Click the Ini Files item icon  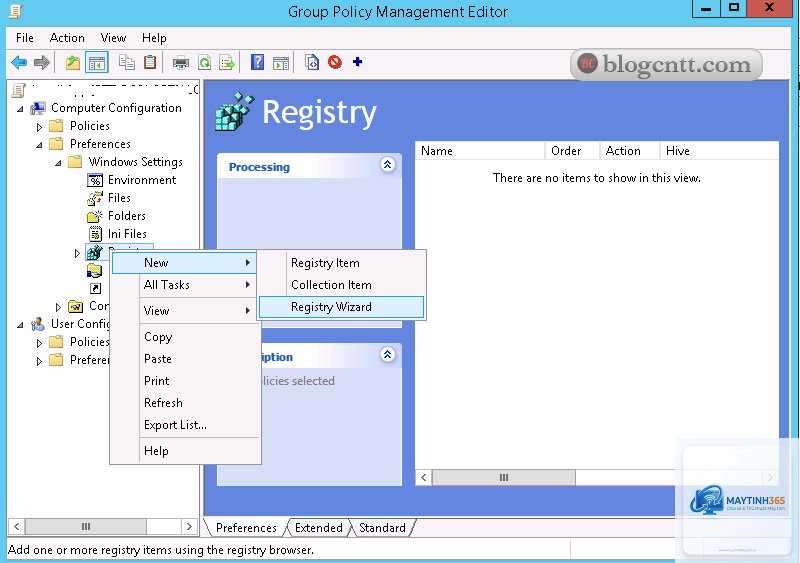(95, 234)
